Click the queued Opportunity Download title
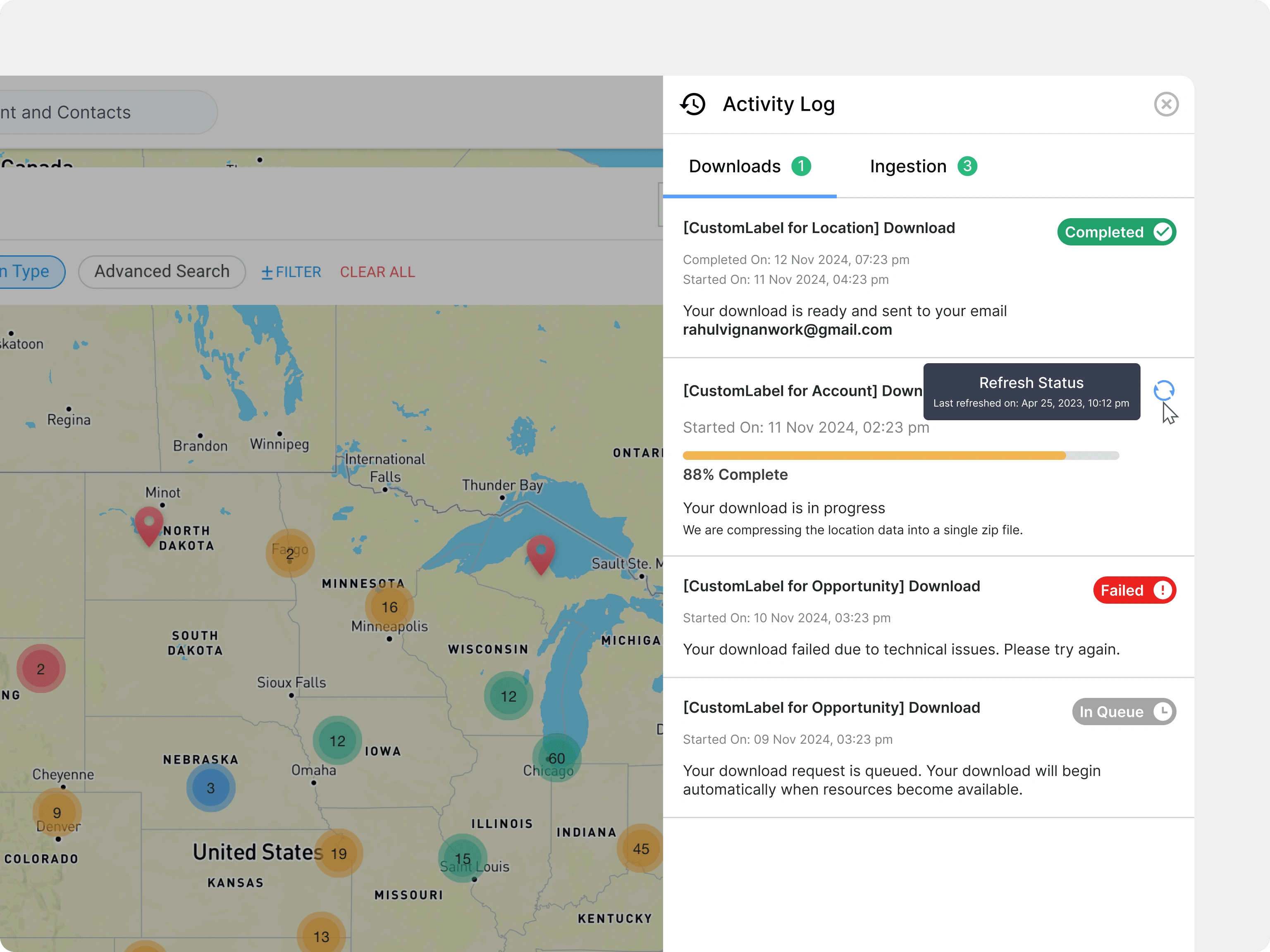This screenshot has width=1270, height=952. (x=831, y=707)
